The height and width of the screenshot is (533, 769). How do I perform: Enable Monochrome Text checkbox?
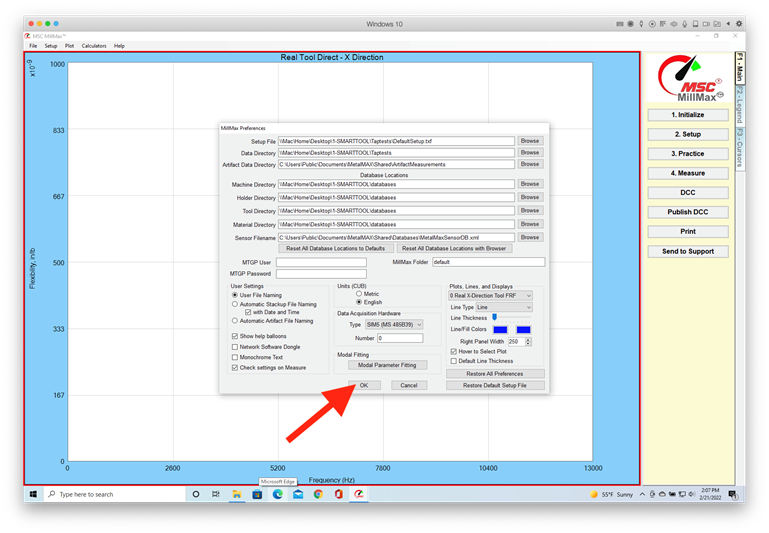tap(235, 357)
